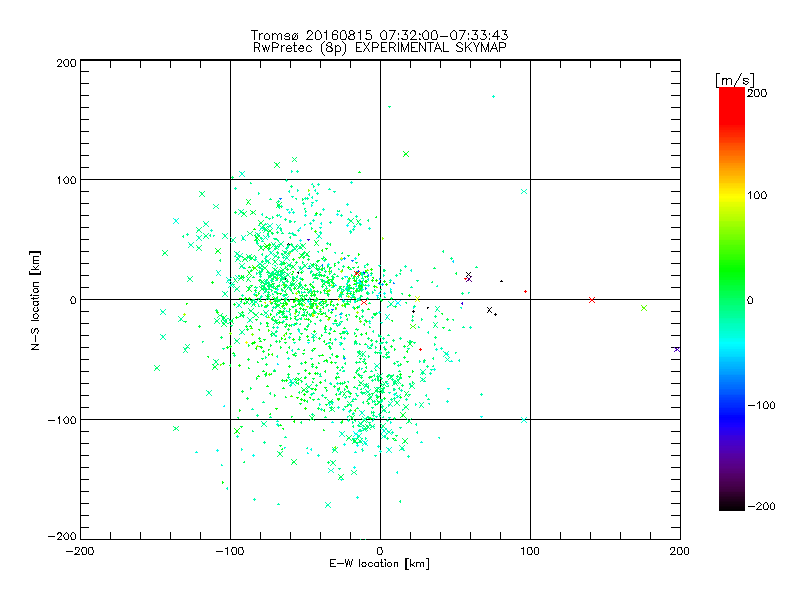Click the colorbar's "-100" value label
Screen dimensions: 800x600
coord(761,405)
